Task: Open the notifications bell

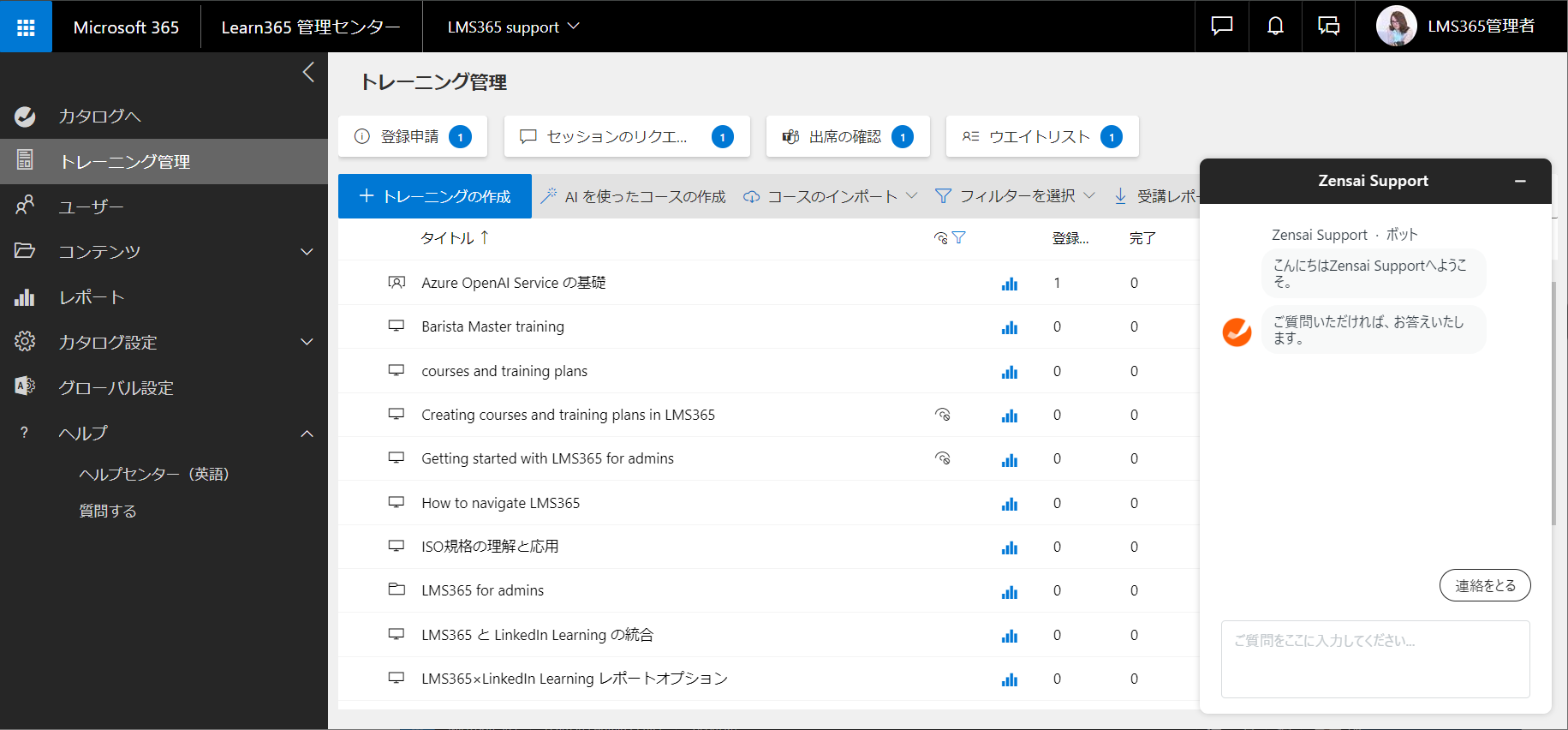Action: (x=1275, y=27)
